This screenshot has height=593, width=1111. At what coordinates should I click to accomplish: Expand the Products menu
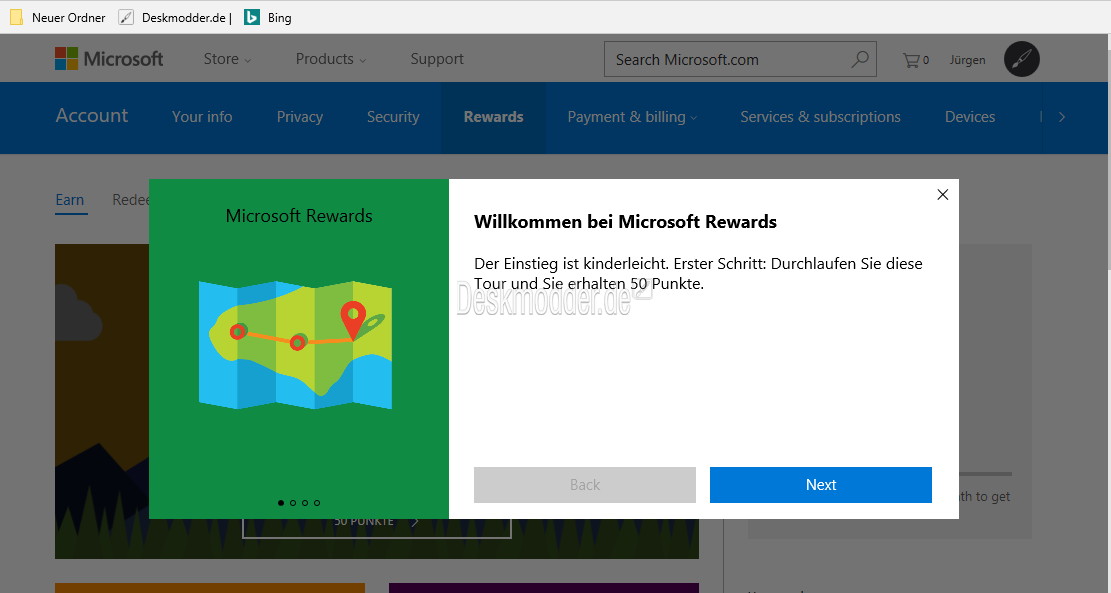point(331,60)
